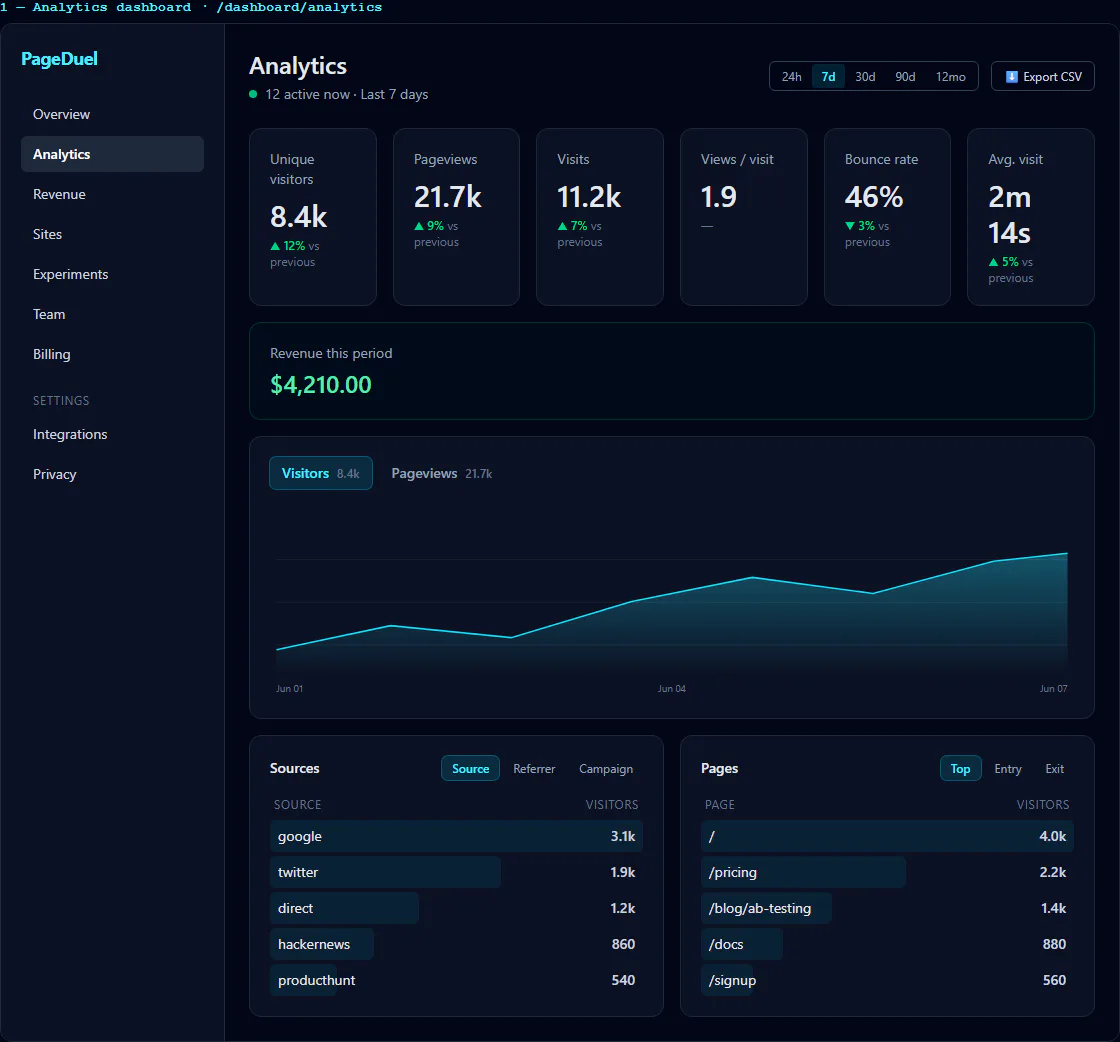Click the /signup page row

(x=887, y=980)
